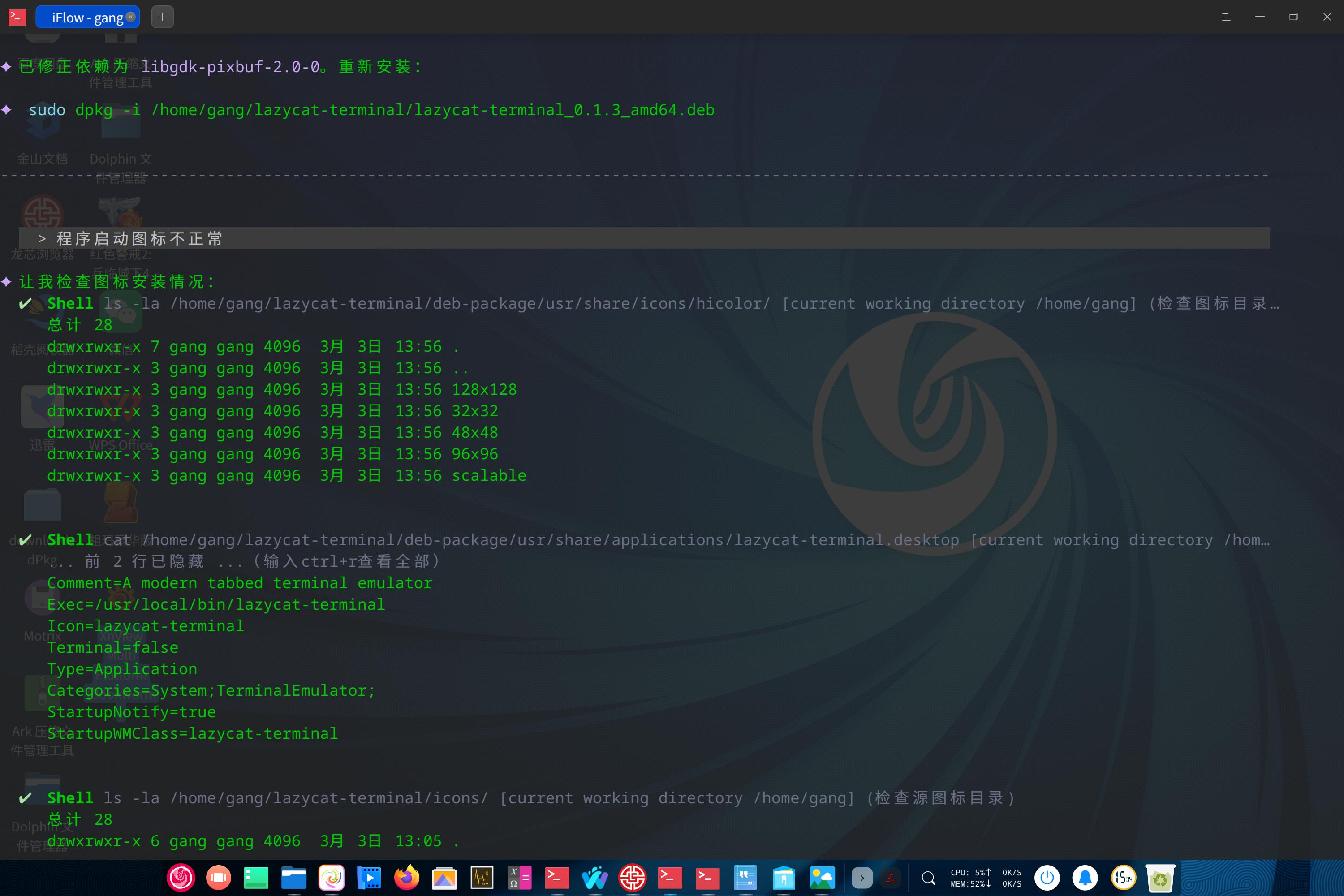Switch to the iFlow - gang tab

click(x=87, y=17)
